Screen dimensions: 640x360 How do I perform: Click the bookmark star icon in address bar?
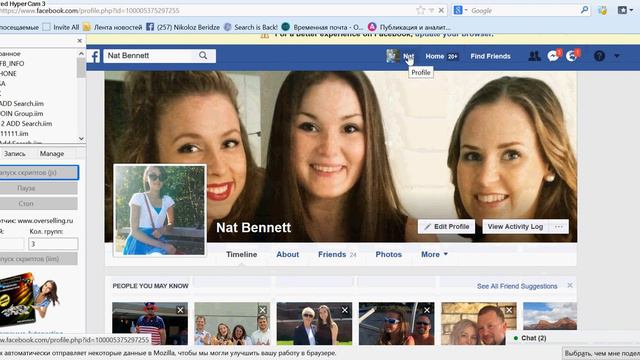(x=420, y=11)
